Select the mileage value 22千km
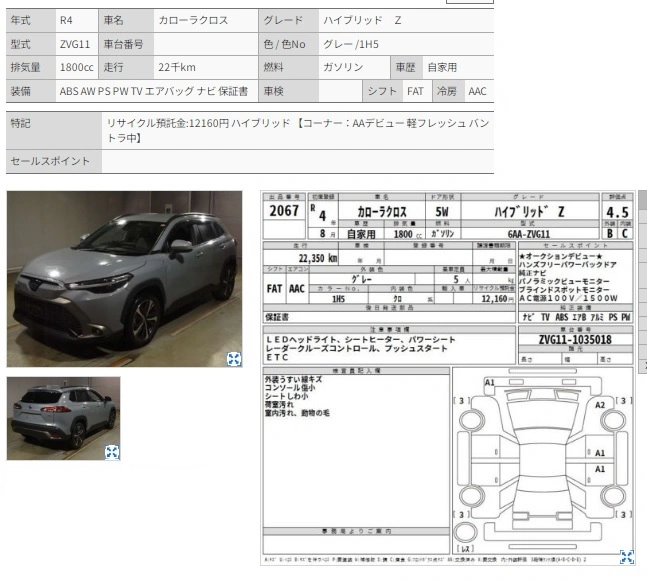 (177, 67)
